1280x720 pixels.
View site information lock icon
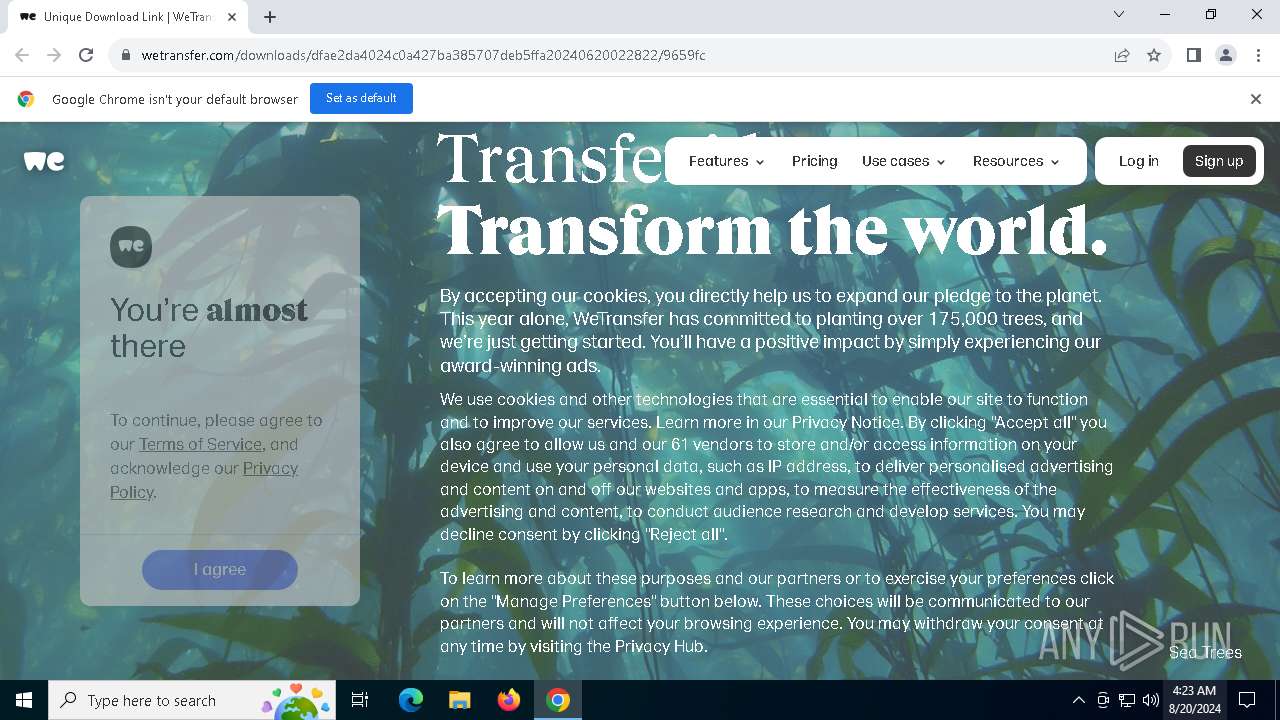coord(126,55)
